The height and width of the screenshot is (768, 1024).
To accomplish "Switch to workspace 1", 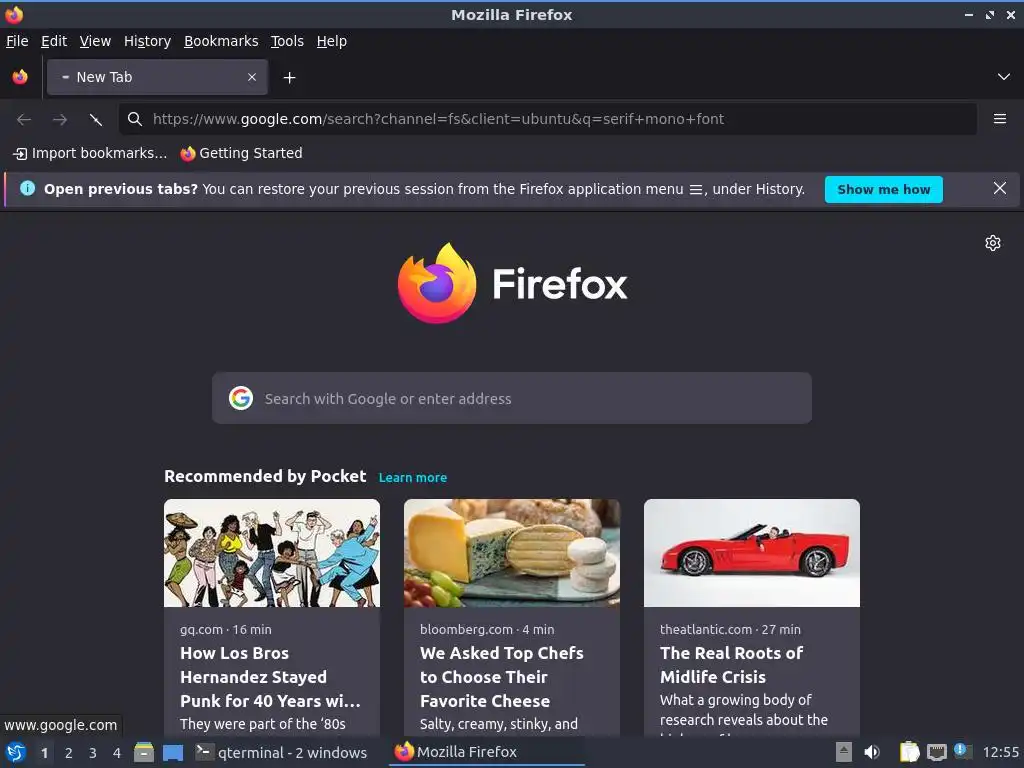I will point(44,753).
